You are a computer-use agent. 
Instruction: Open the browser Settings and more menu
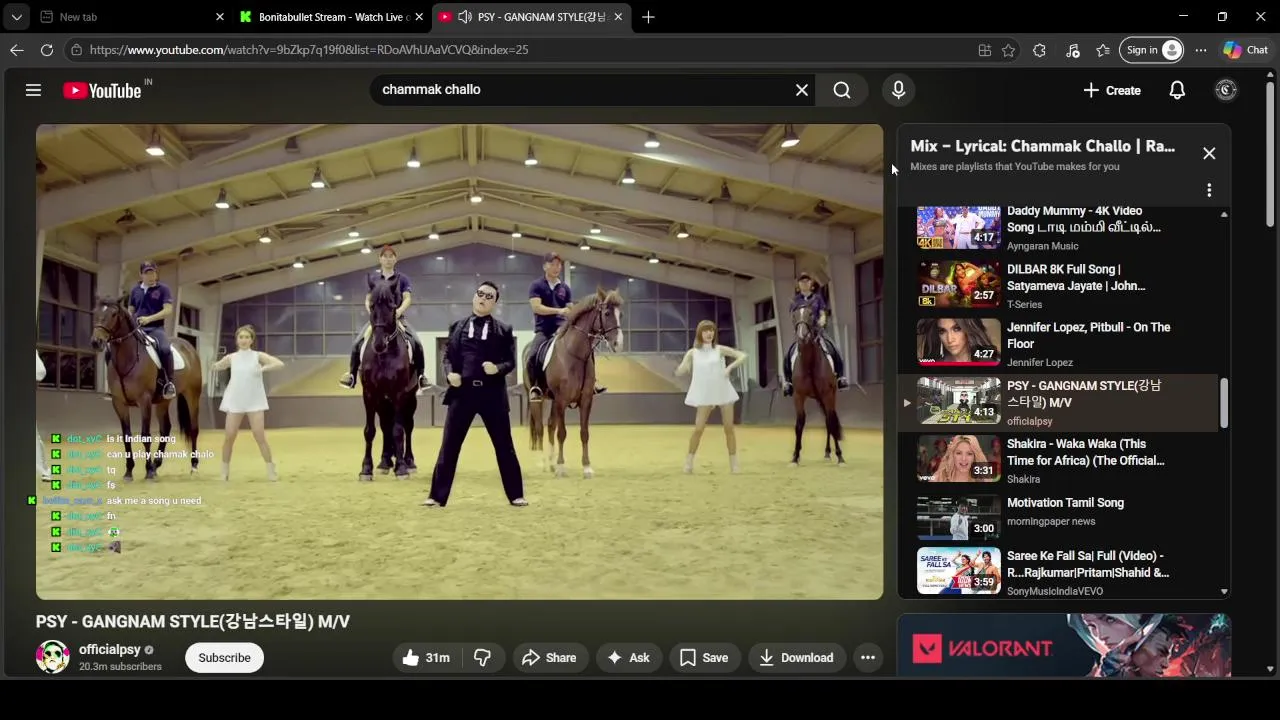[x=1201, y=50]
